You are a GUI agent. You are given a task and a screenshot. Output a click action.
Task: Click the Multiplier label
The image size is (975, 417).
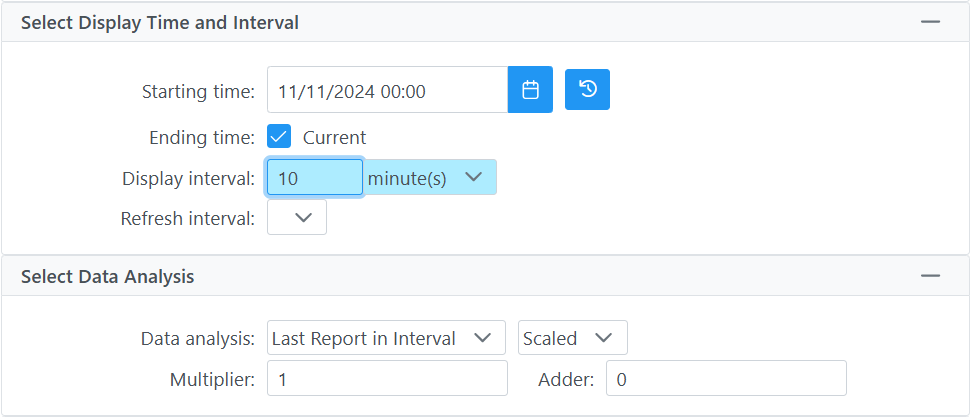tap(213, 379)
